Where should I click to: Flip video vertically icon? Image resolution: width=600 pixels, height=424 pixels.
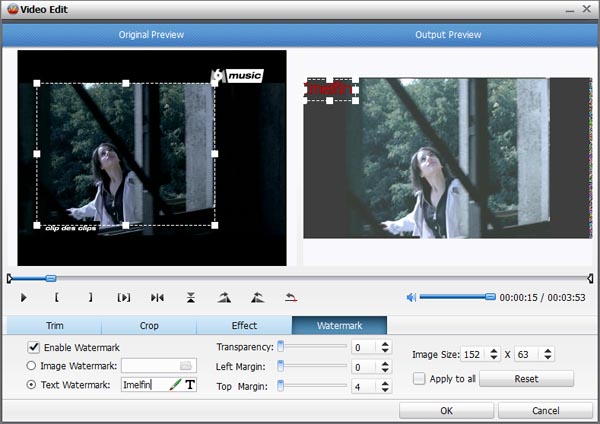click(x=191, y=297)
